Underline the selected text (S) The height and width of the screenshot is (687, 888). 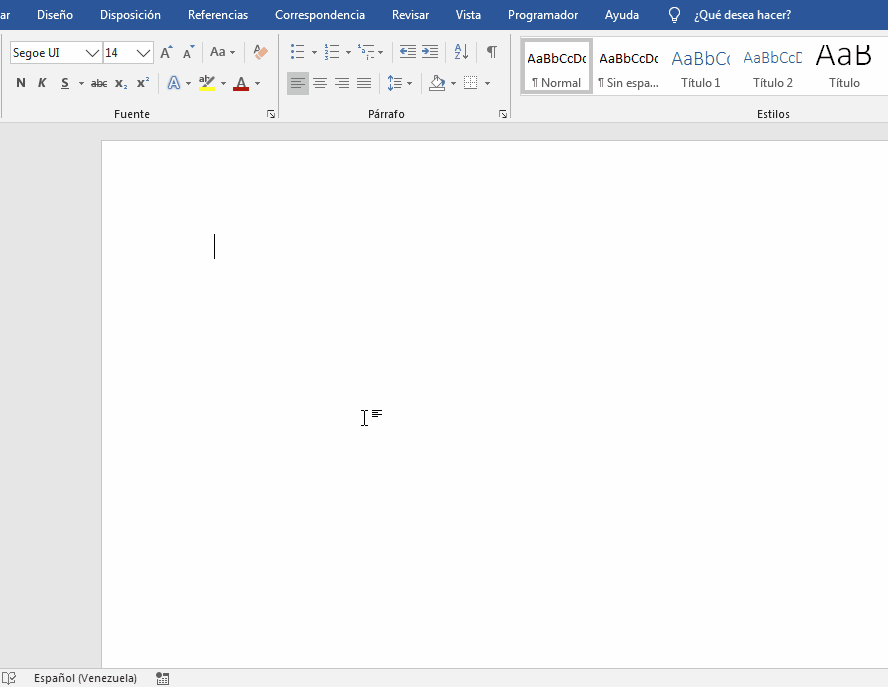pyautogui.click(x=65, y=83)
